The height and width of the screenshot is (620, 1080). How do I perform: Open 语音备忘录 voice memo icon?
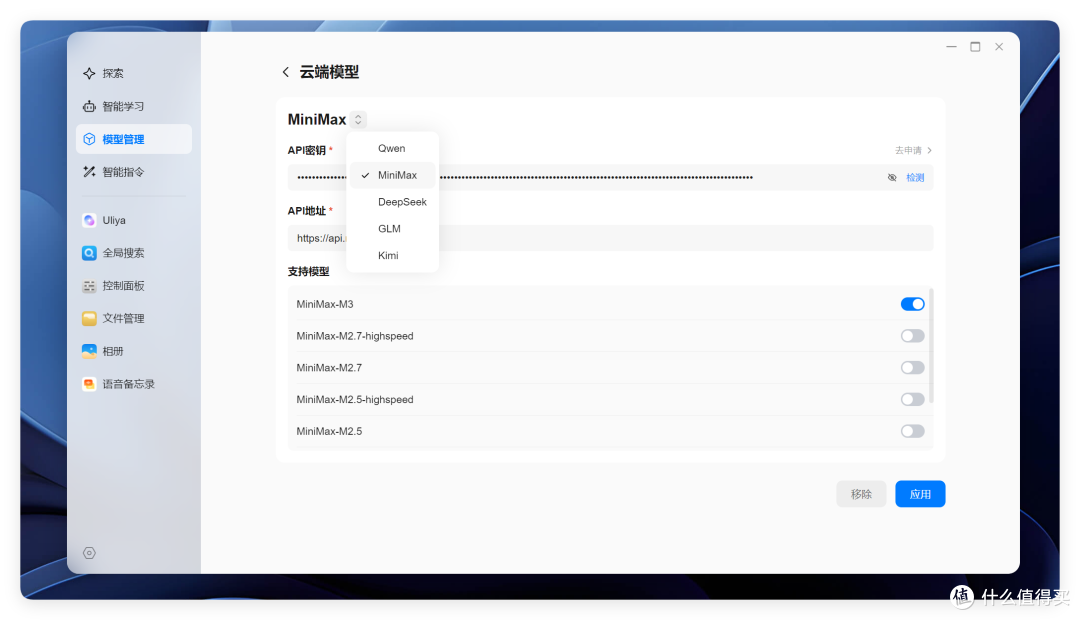[89, 384]
